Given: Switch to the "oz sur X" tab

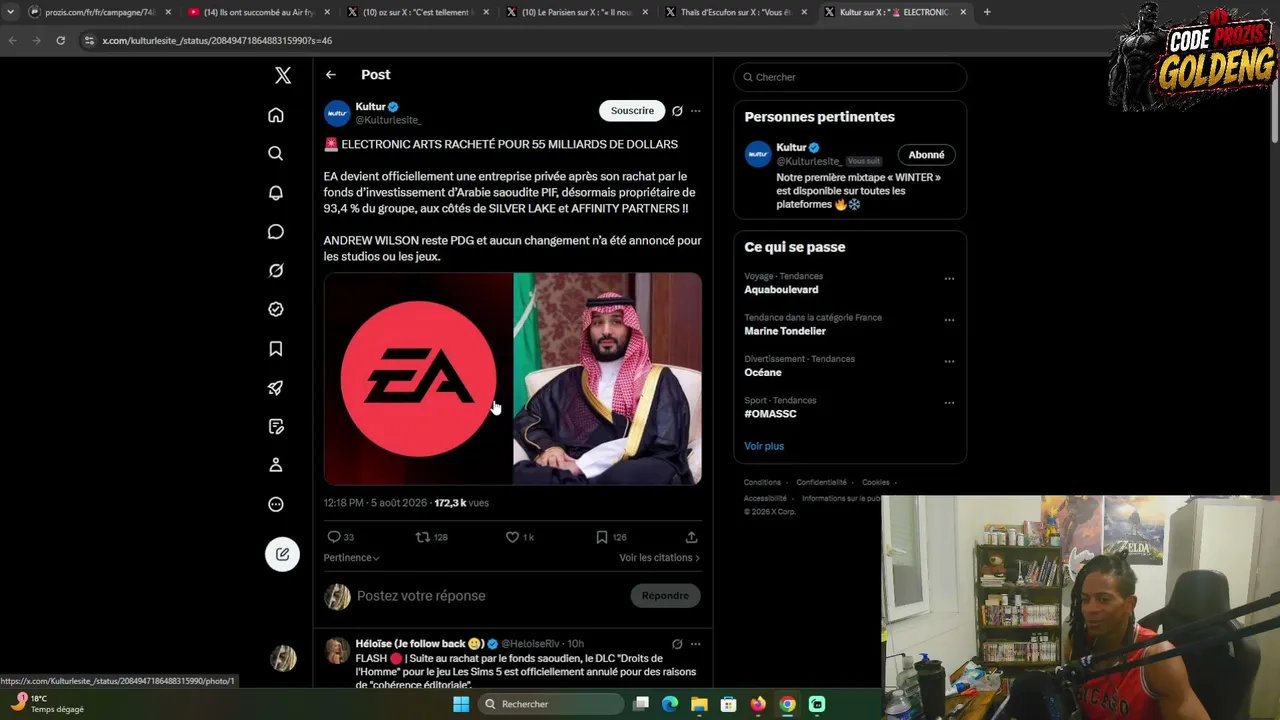Looking at the screenshot, I should tap(418, 12).
